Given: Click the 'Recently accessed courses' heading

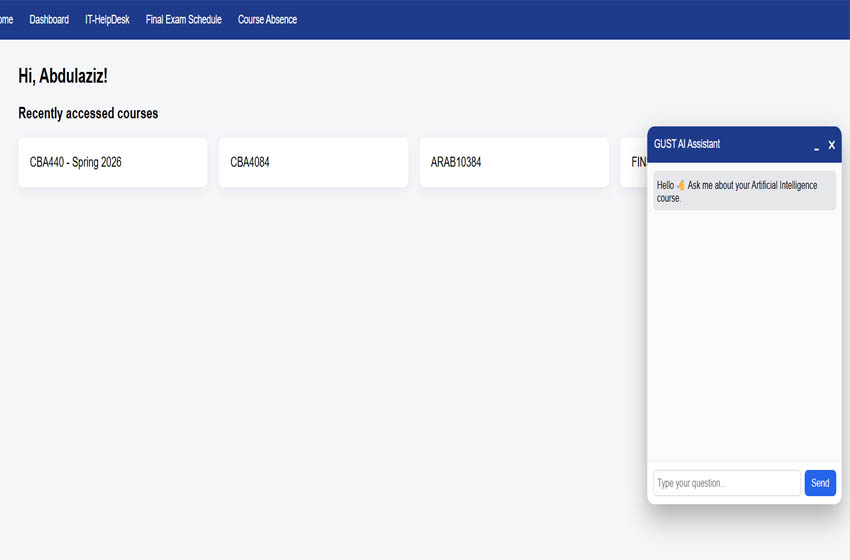Looking at the screenshot, I should point(88,113).
